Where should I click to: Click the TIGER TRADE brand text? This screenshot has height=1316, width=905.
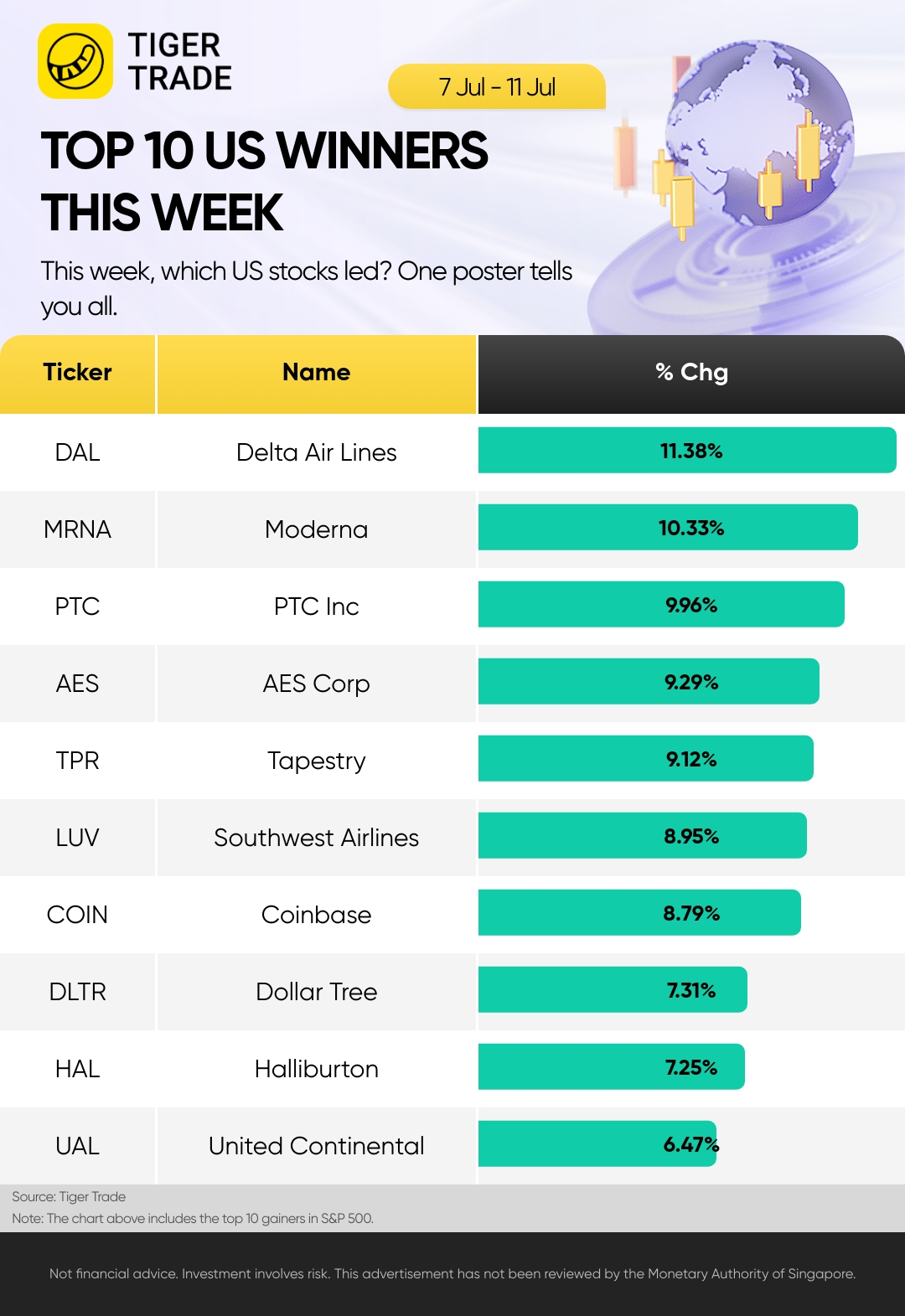pos(179,61)
